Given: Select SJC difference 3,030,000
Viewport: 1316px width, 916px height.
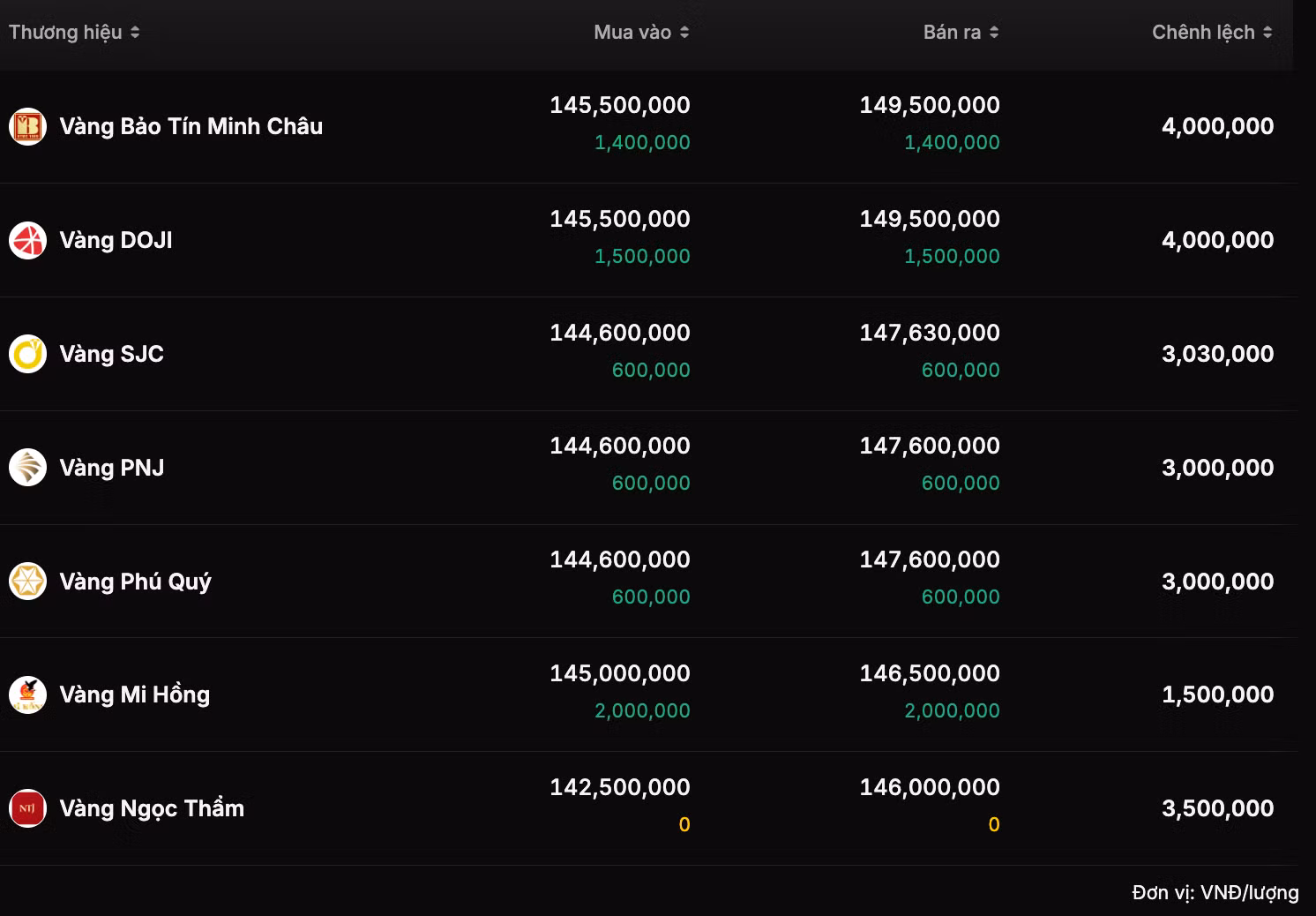Looking at the screenshot, I should coord(1217,354).
